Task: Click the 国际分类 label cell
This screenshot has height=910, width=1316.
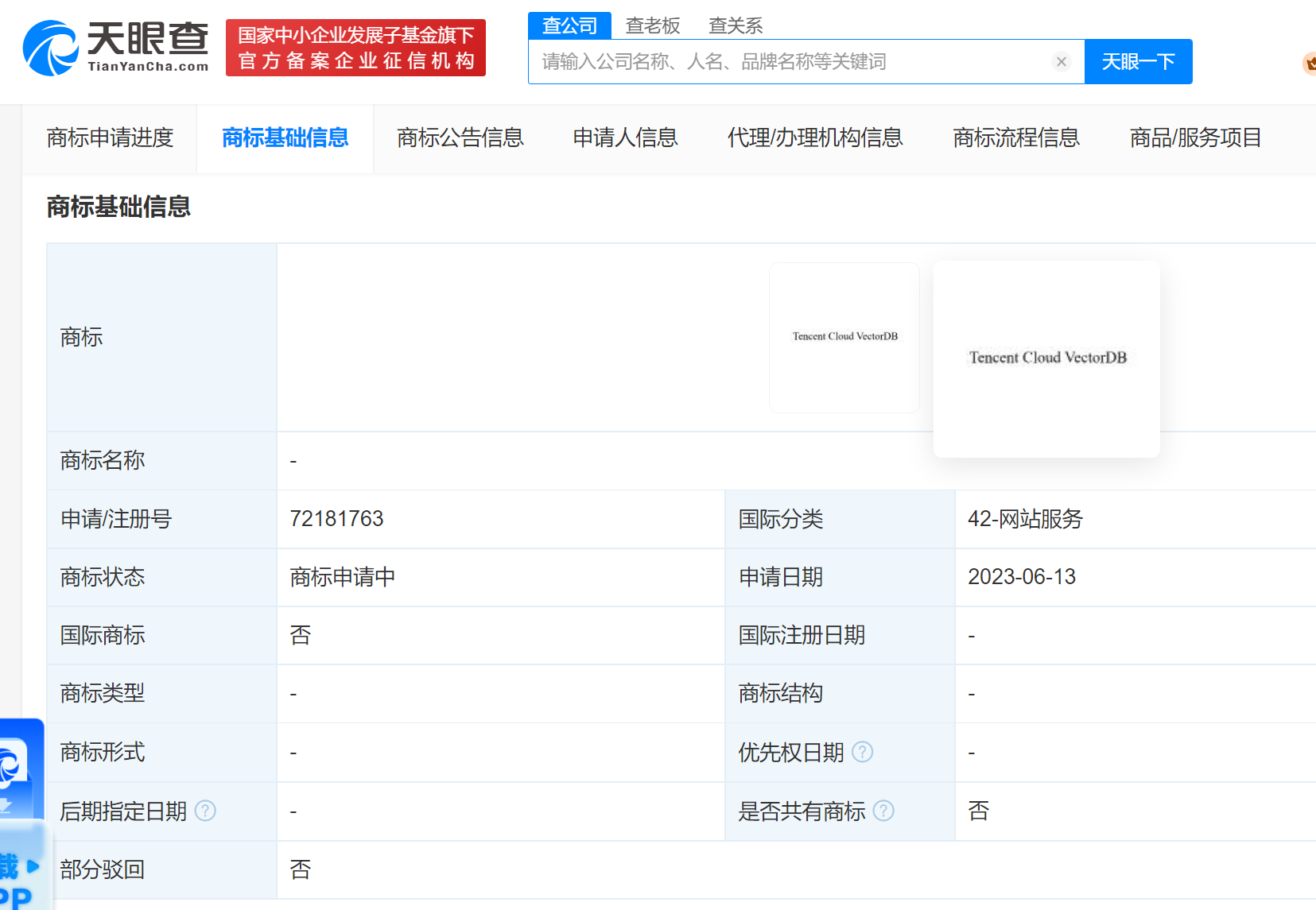Action: tap(840, 519)
